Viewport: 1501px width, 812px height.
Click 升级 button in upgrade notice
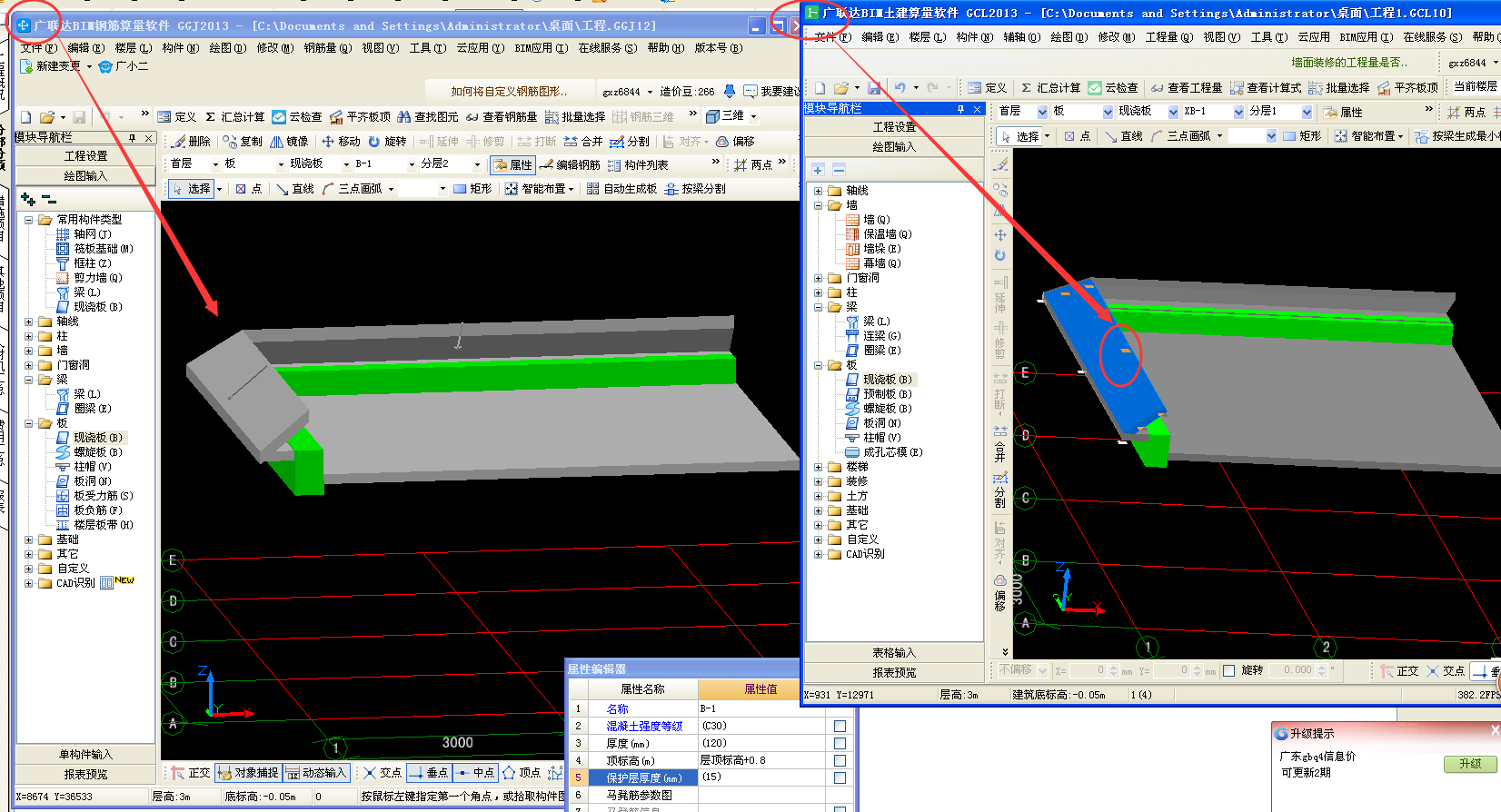1470,765
